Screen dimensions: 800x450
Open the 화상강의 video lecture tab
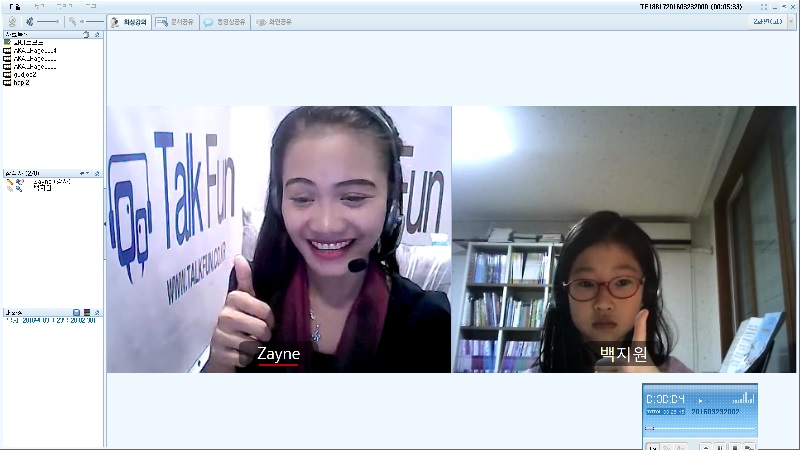[x=129, y=21]
